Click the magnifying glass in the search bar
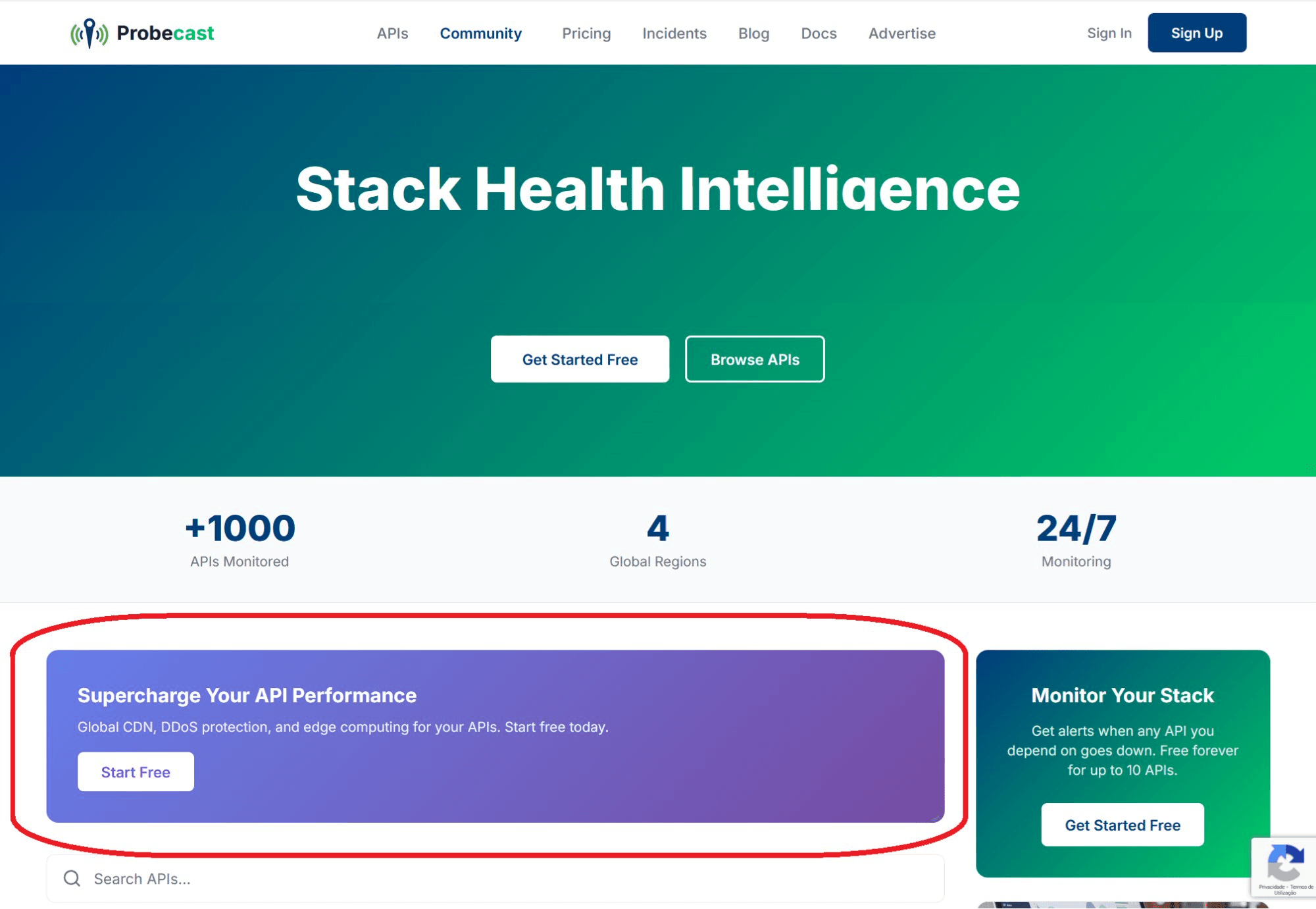 (72, 878)
